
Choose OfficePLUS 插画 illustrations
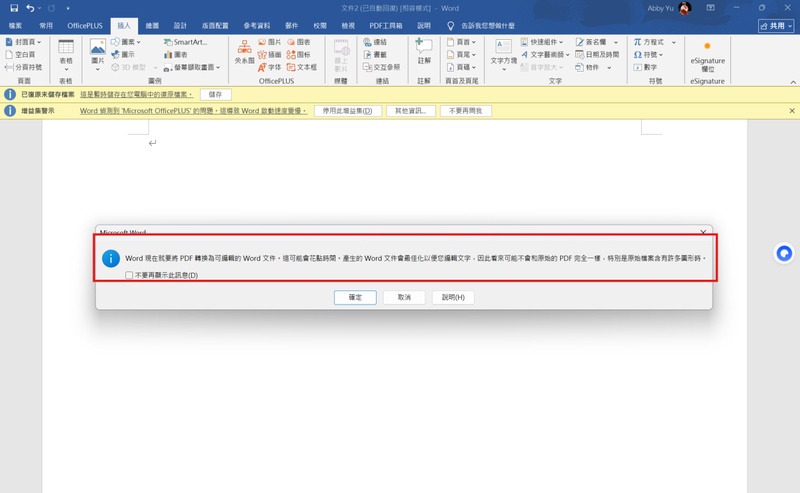(269, 55)
